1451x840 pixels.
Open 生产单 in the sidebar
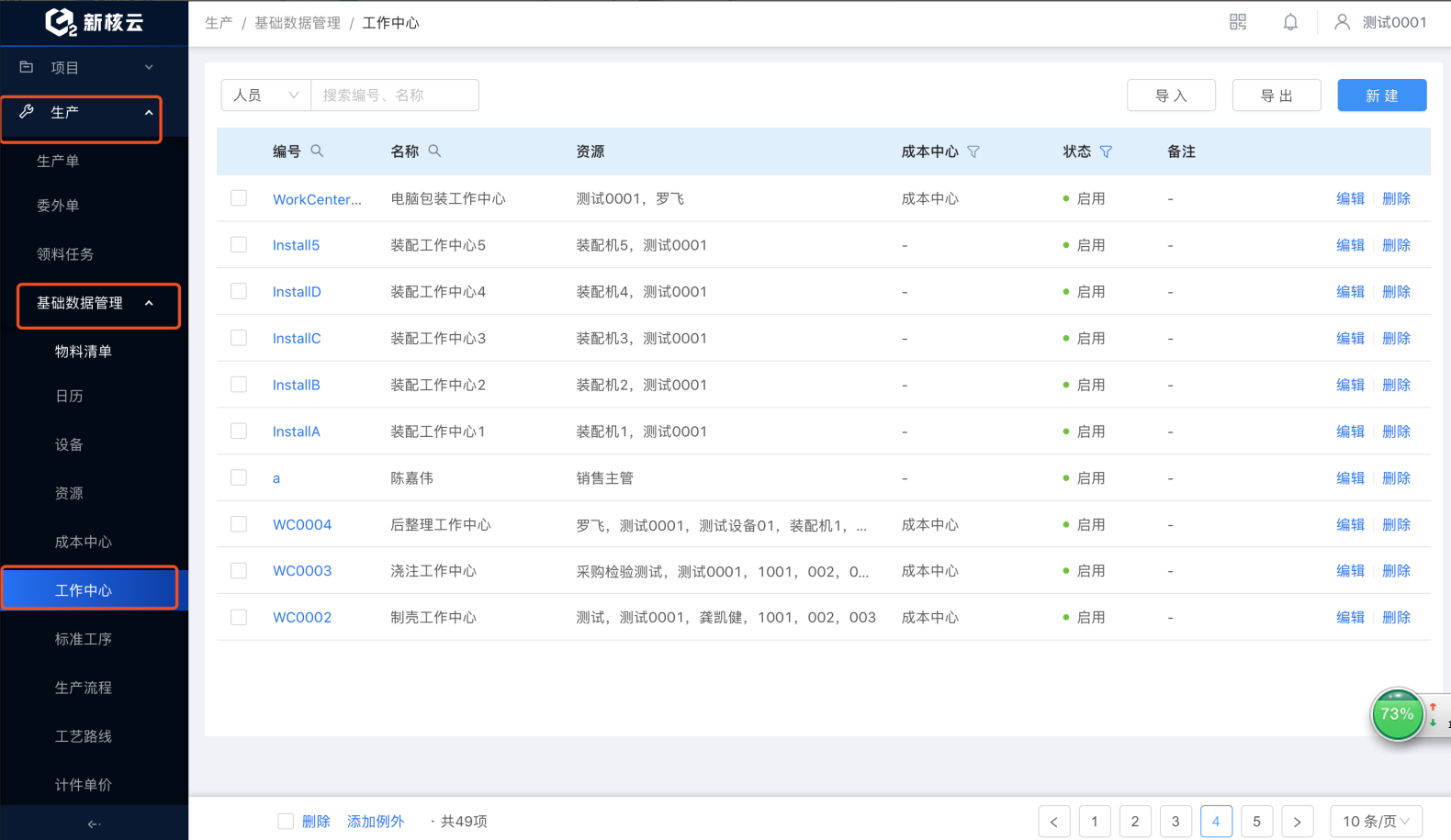58,161
